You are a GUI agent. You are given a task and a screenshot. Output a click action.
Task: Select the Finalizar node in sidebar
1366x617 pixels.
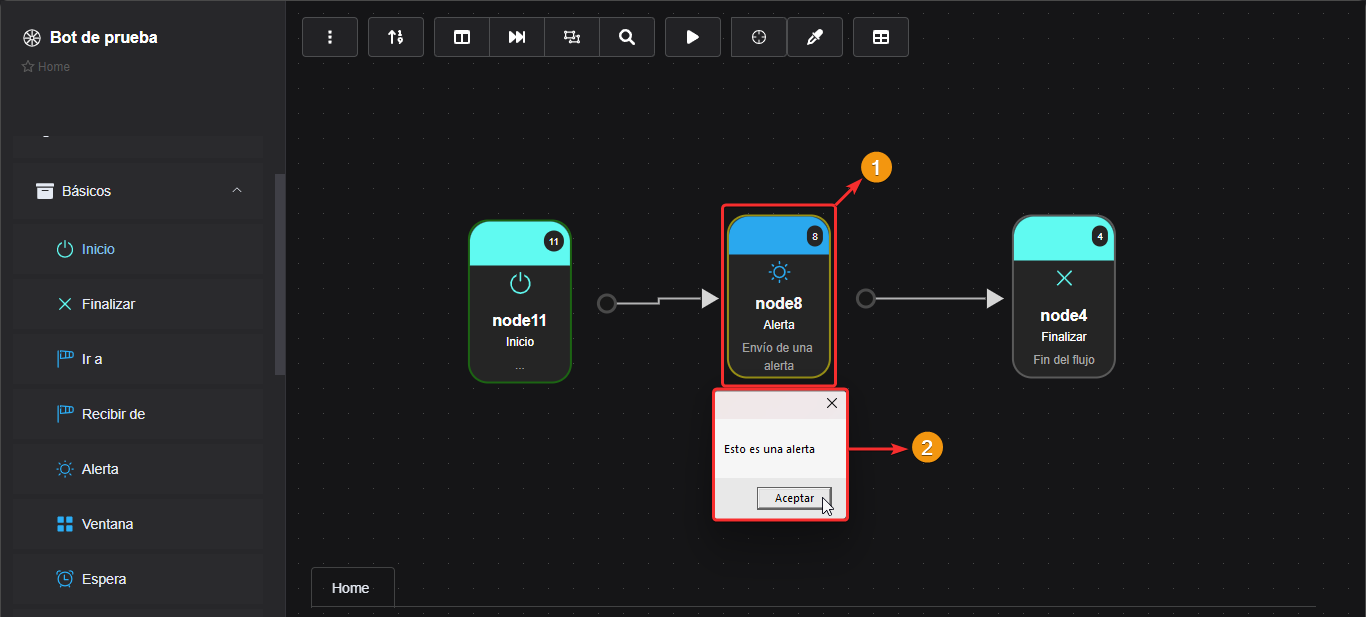(x=138, y=304)
